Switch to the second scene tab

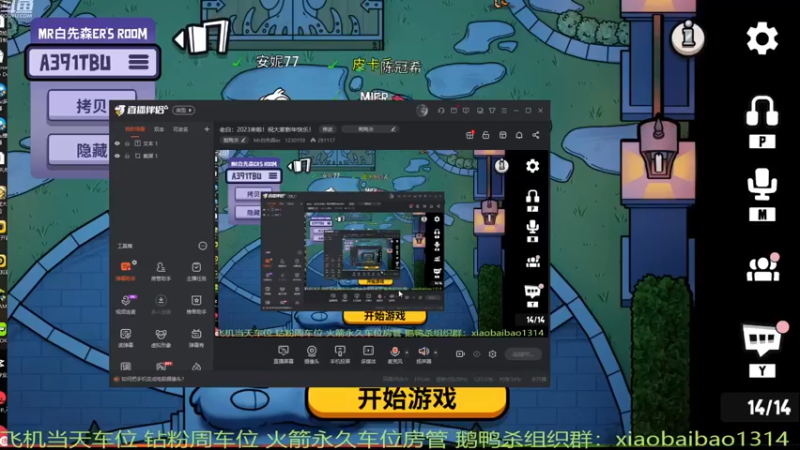[159, 130]
